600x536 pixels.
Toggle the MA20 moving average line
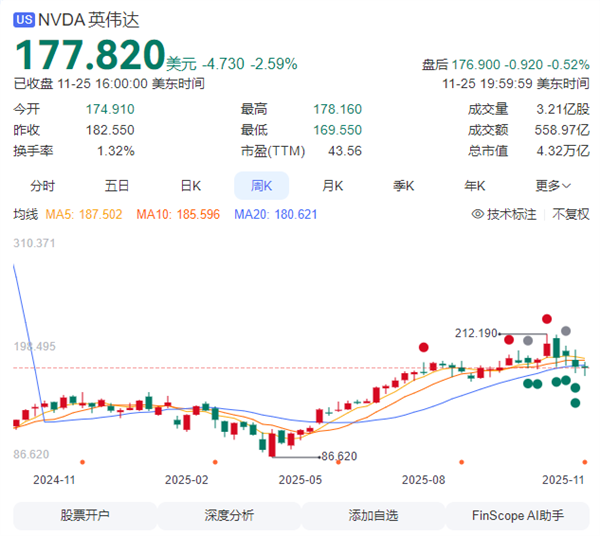[275, 214]
